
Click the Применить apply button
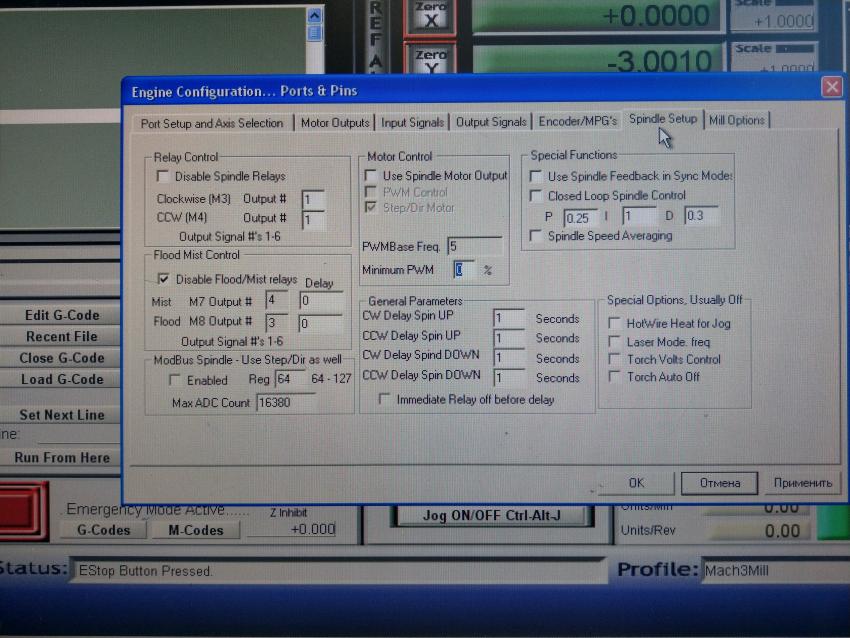click(x=802, y=483)
